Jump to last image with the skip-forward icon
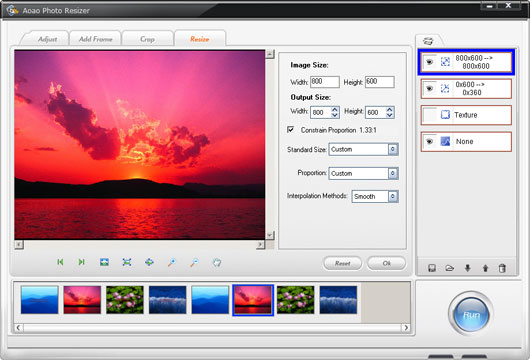 pos(81,262)
